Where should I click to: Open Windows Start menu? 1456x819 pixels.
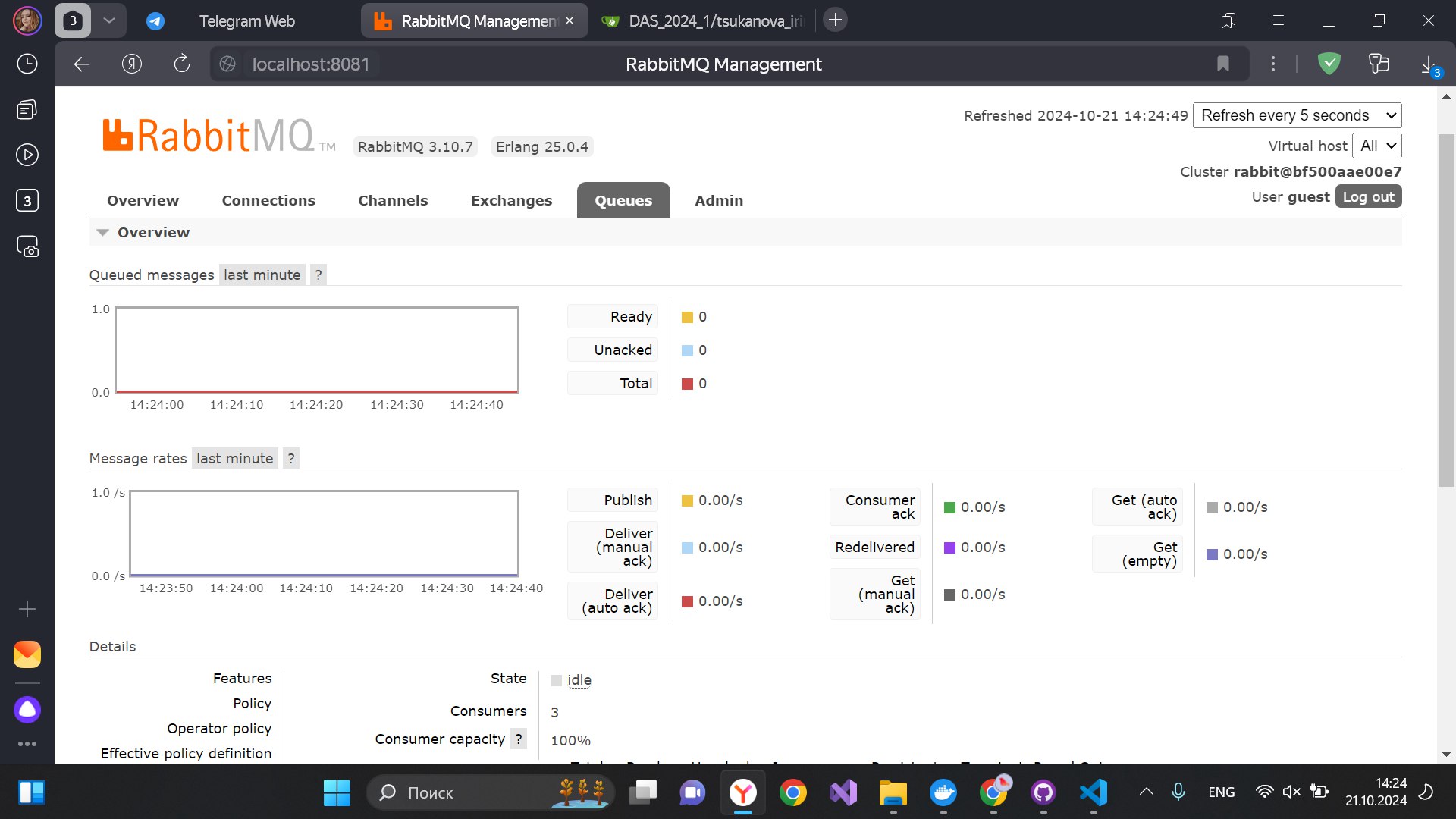point(337,792)
